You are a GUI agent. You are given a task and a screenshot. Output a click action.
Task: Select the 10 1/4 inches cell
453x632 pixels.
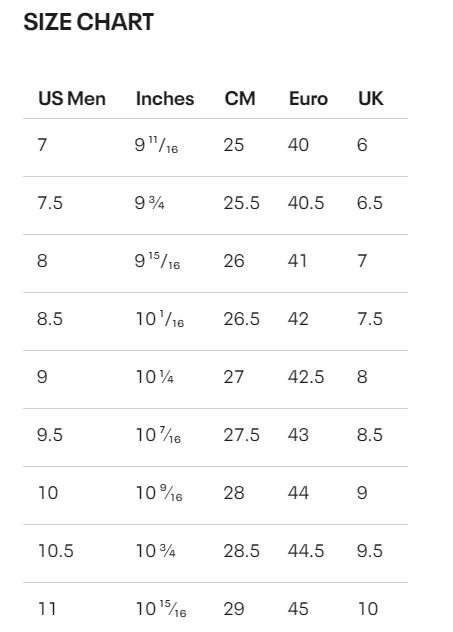[x=155, y=377]
